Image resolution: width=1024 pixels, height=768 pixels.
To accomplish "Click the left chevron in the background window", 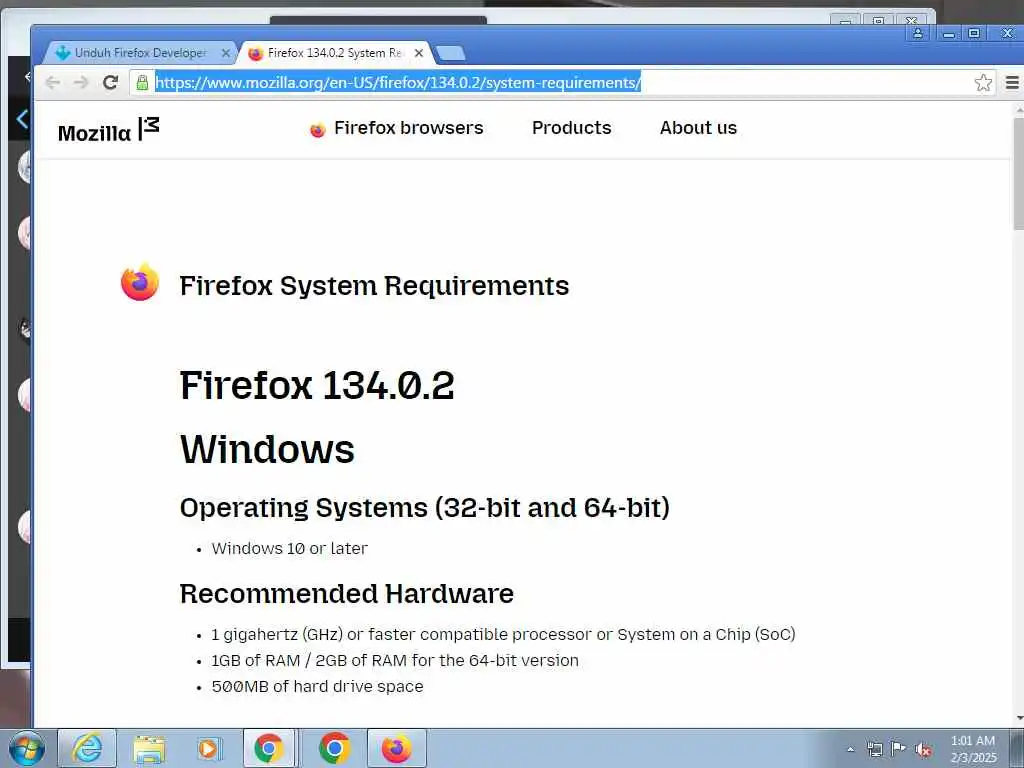I will tap(22, 120).
